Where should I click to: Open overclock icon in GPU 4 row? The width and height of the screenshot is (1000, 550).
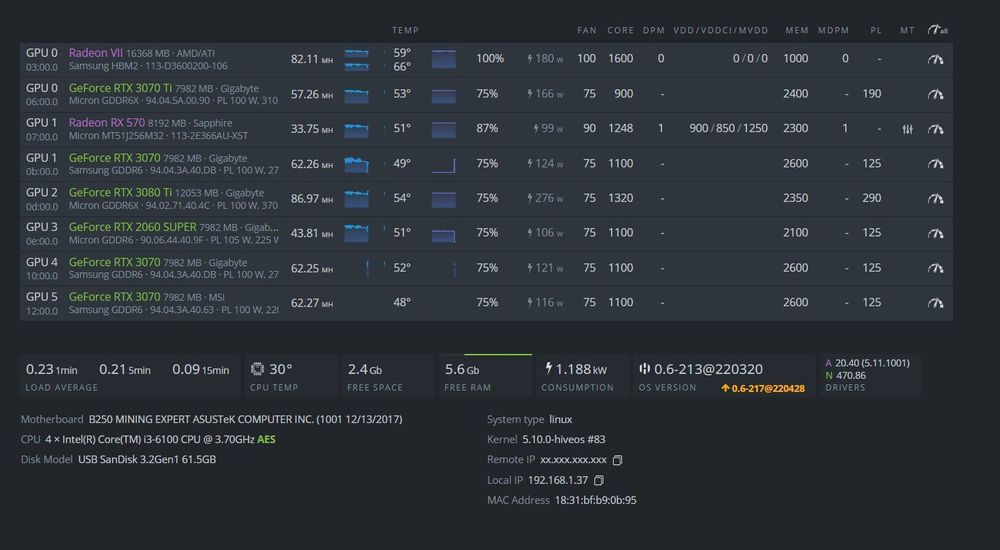935,268
